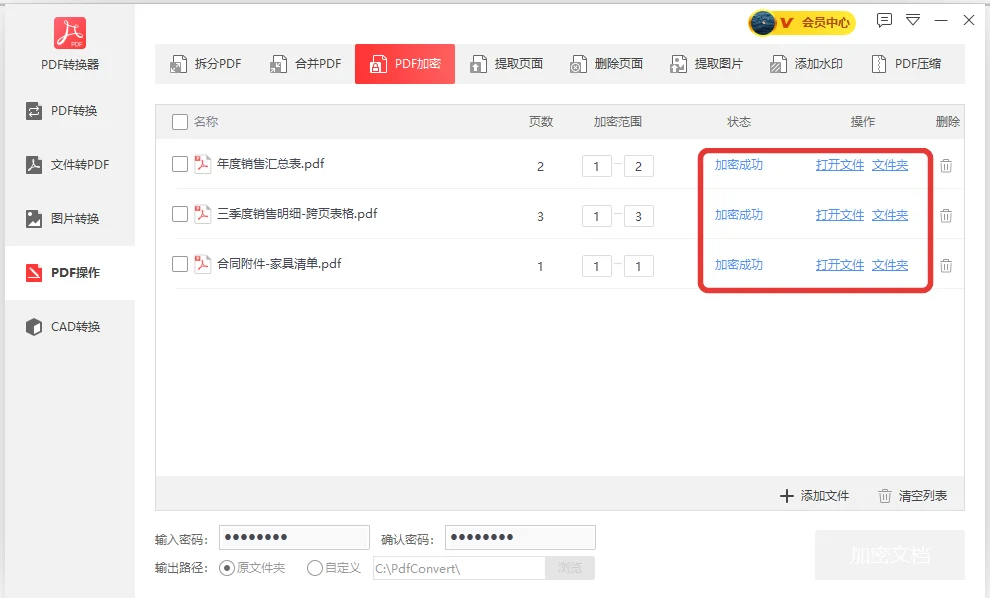Click the end page field for 年度销售汇总表.pdf
990x598 pixels.
point(638,166)
